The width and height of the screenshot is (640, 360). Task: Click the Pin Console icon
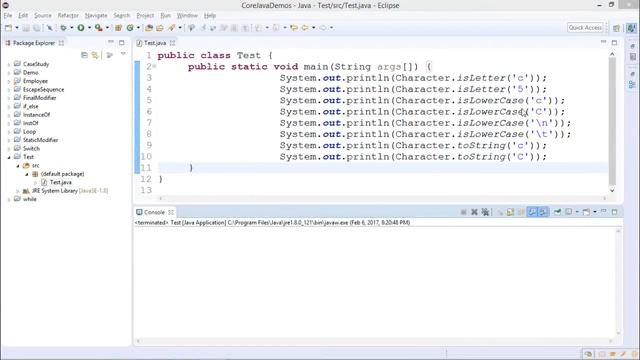pos(557,212)
